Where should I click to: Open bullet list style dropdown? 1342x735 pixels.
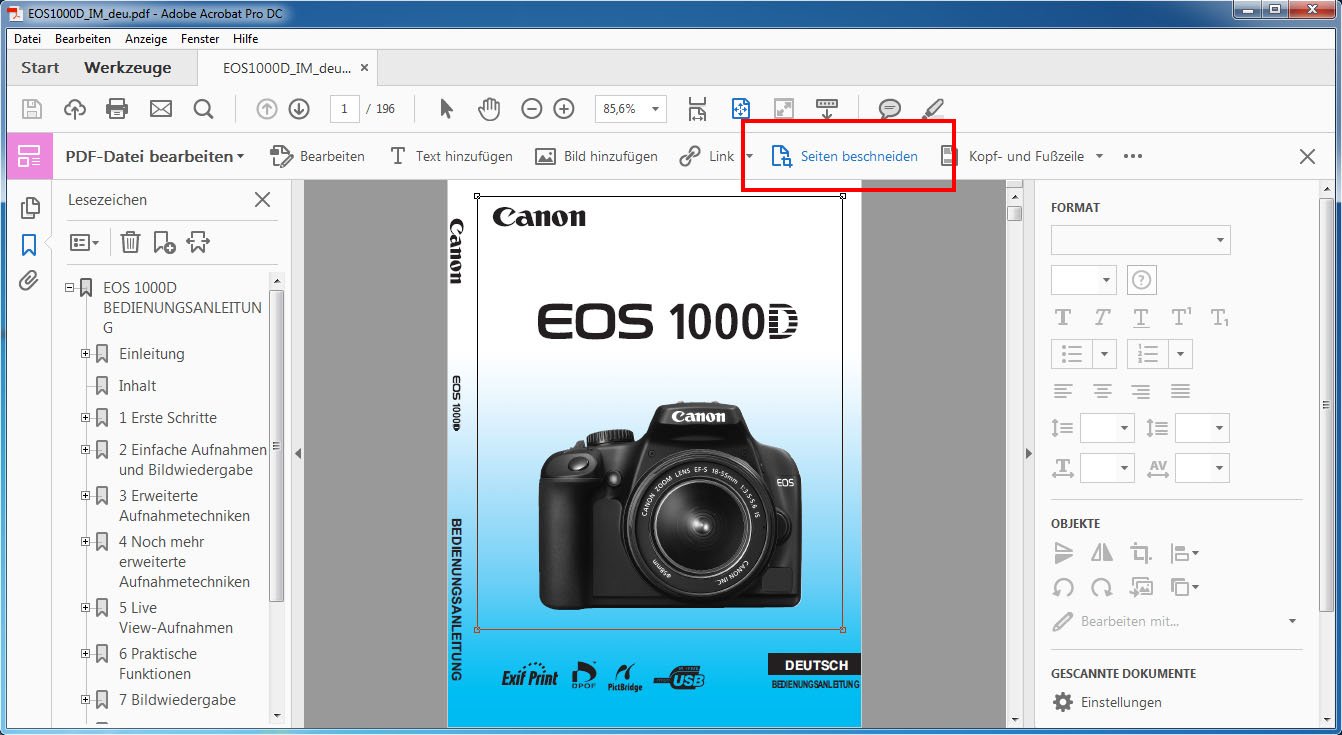[x=1105, y=354]
